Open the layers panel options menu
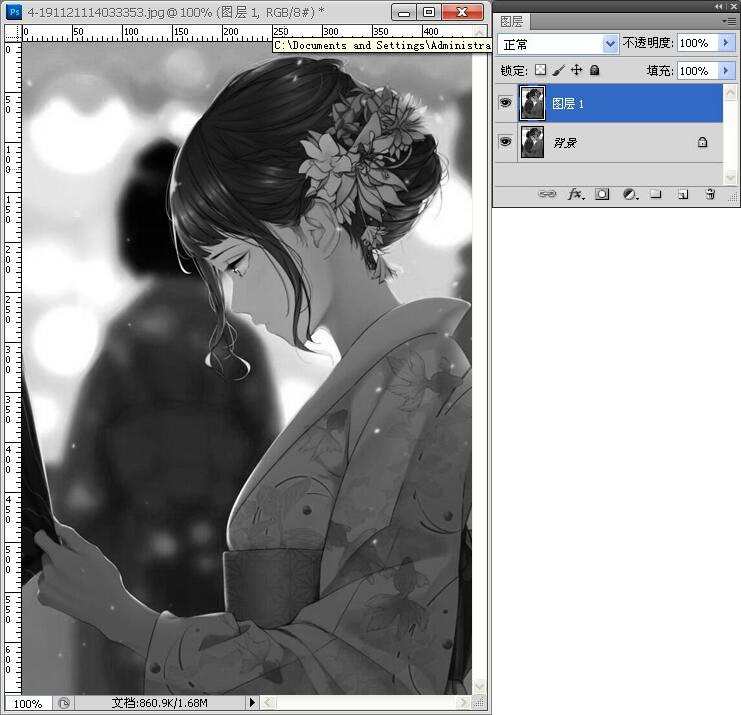This screenshot has width=741, height=715. tap(730, 21)
